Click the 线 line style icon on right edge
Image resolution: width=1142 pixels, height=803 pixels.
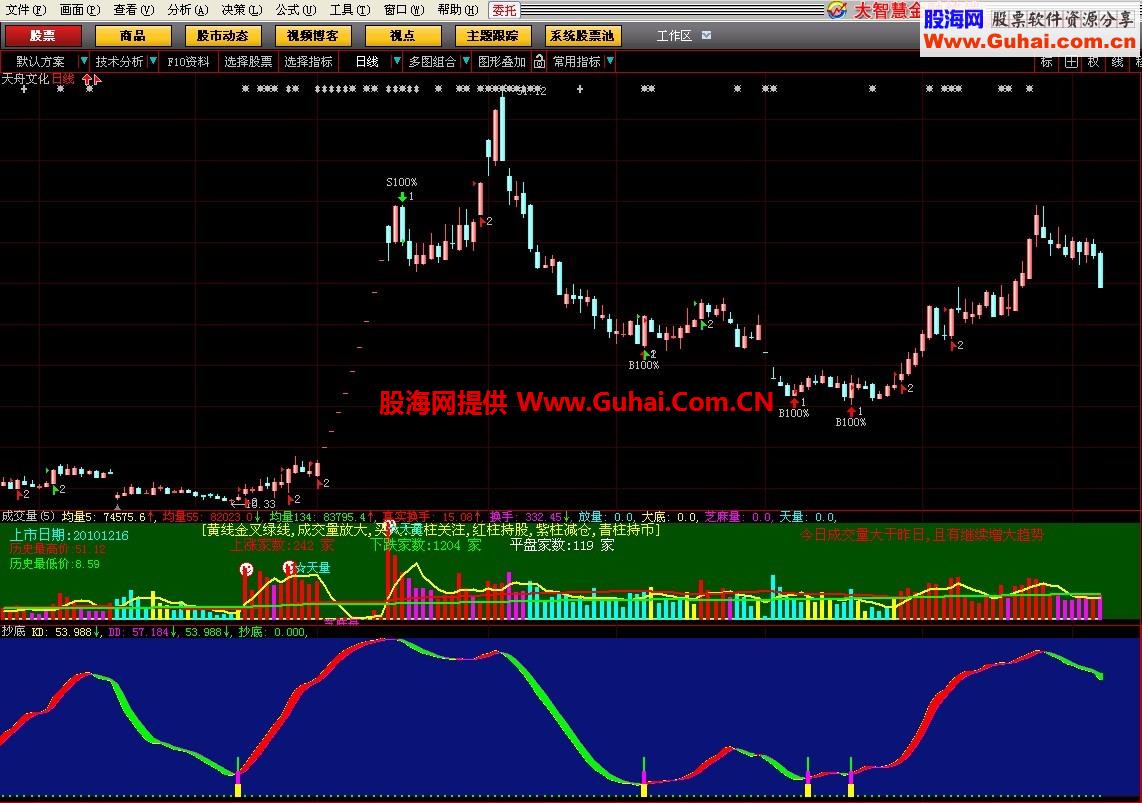click(x=1116, y=62)
